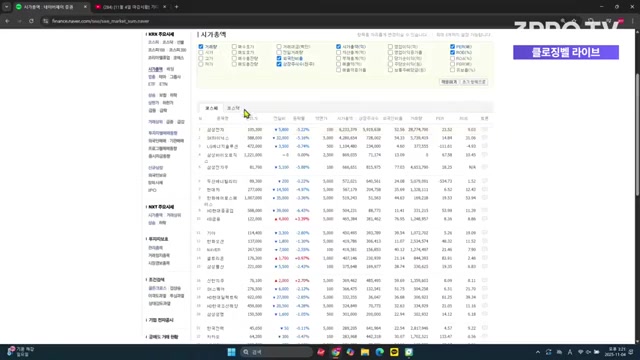Open discussion icon for NAVER row
The image size is (640, 360).
[x=484, y=249]
